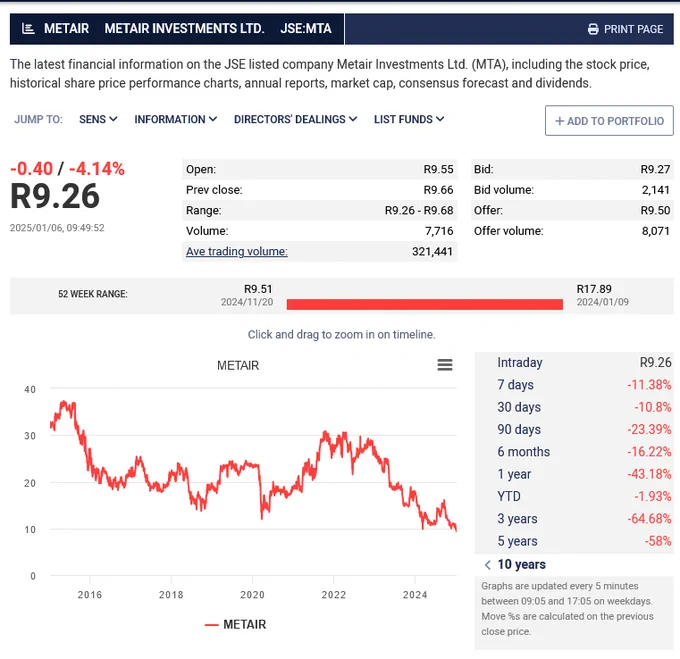Click the 2024/01/09 high date
680x659 pixels.
[602, 302]
